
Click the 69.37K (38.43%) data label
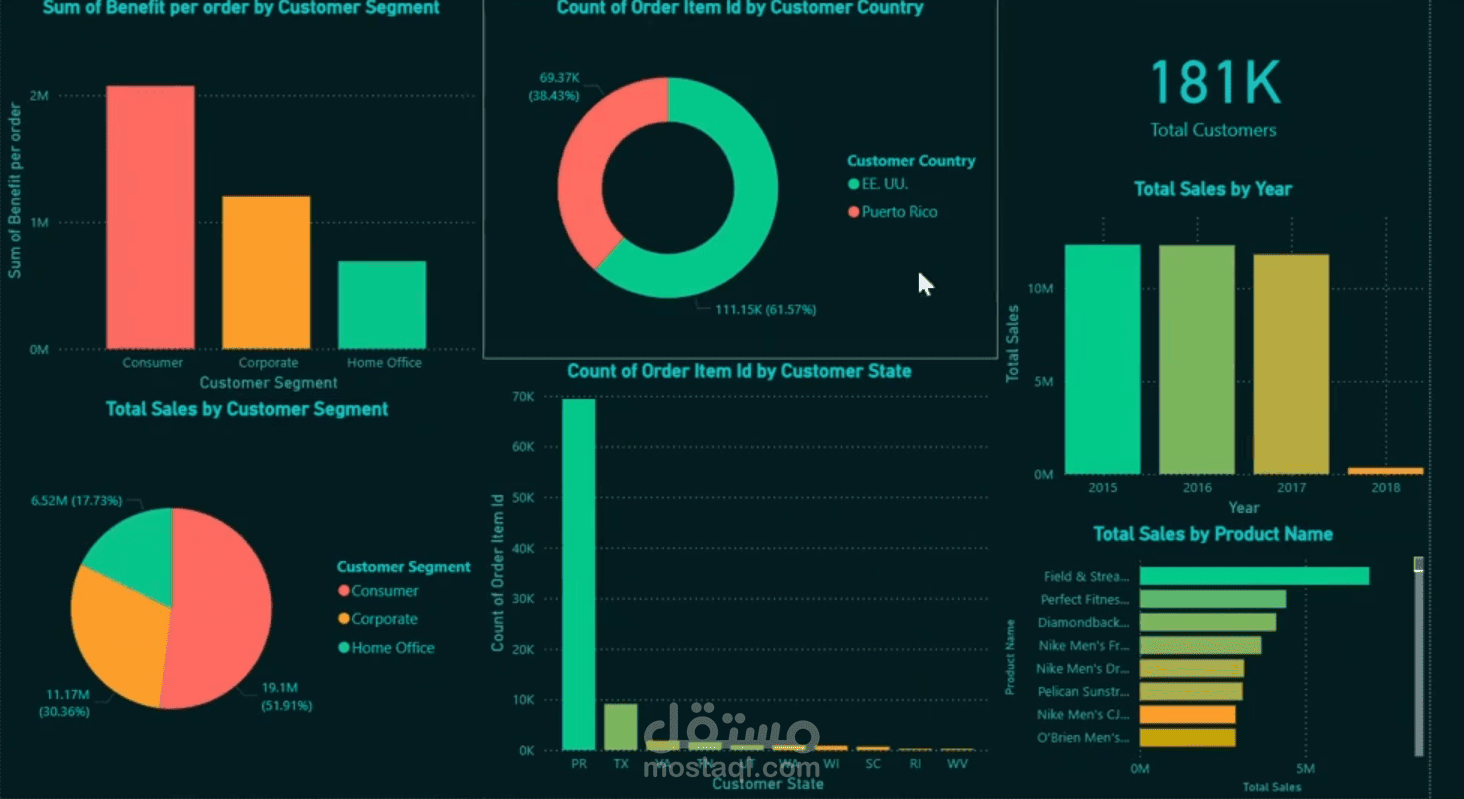554,86
